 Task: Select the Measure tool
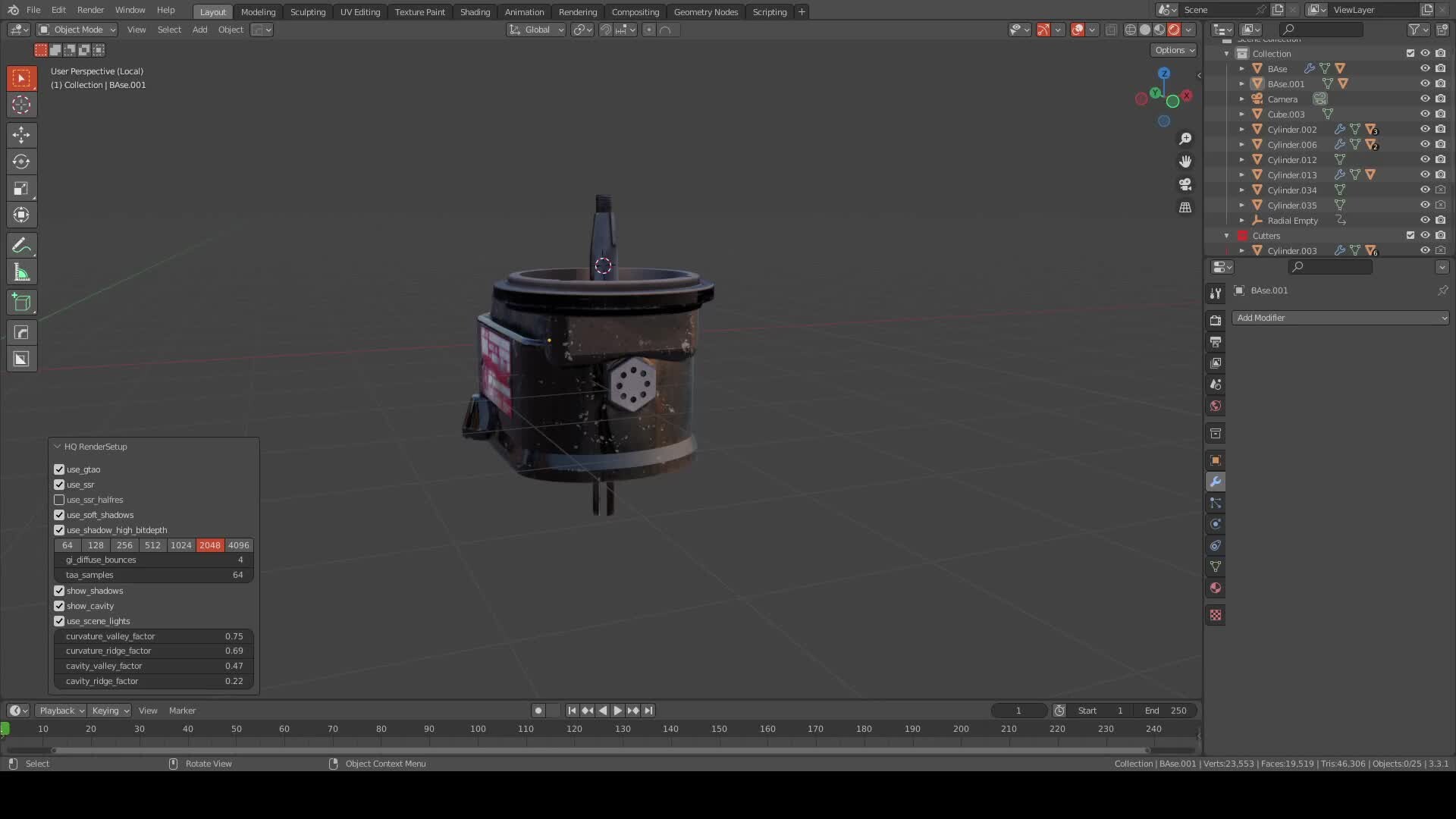(x=21, y=271)
